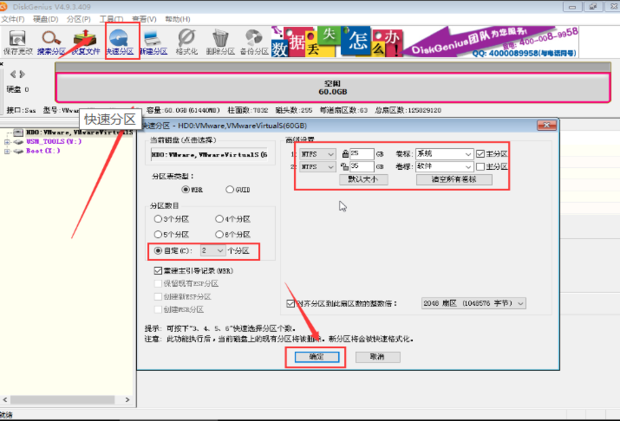The width and height of the screenshot is (620, 421).
Task: Open custom partition count dropdown showing 2
Action: coord(213,251)
